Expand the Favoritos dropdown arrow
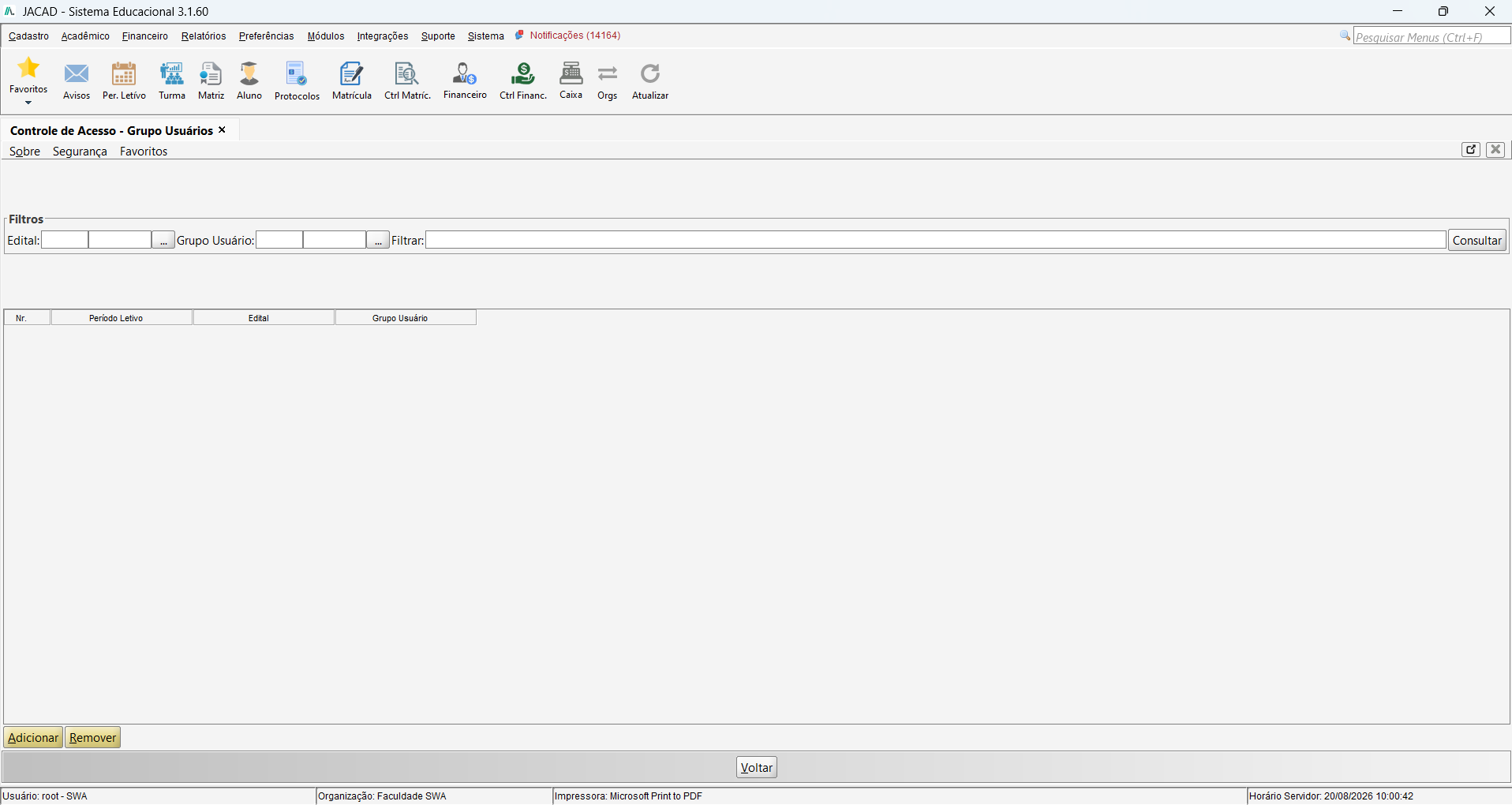The width and height of the screenshot is (1512, 805). coord(28,103)
